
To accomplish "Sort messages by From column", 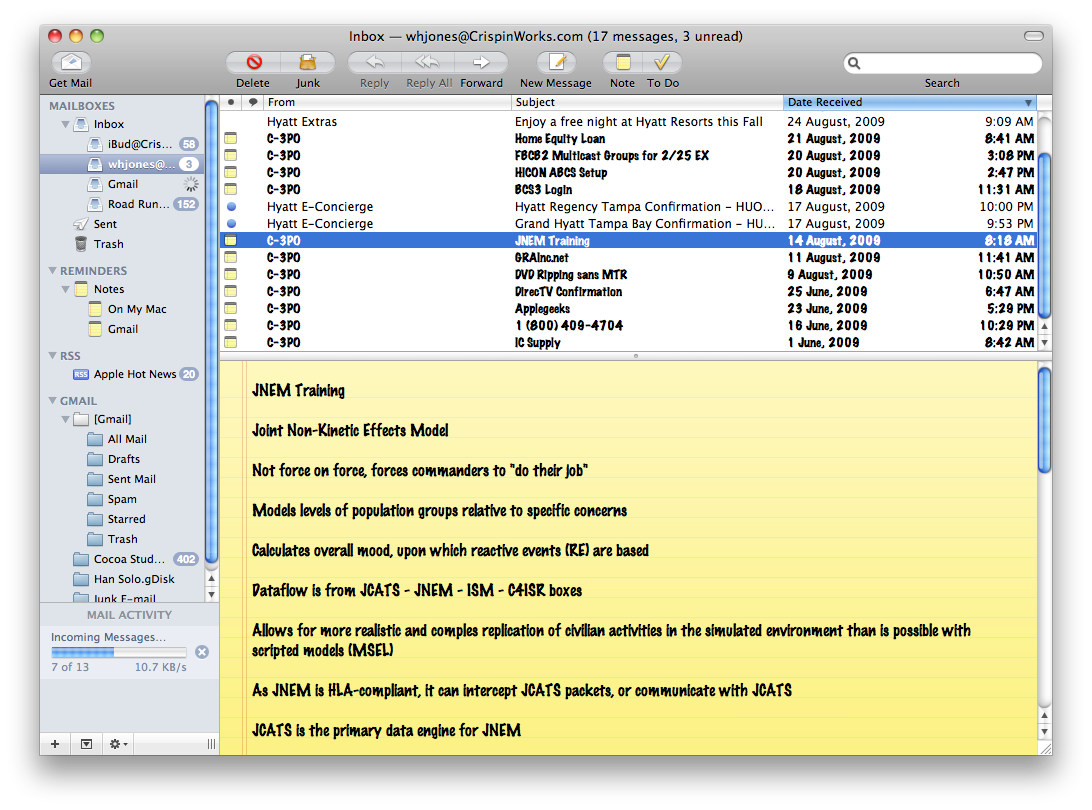I will click(387, 102).
